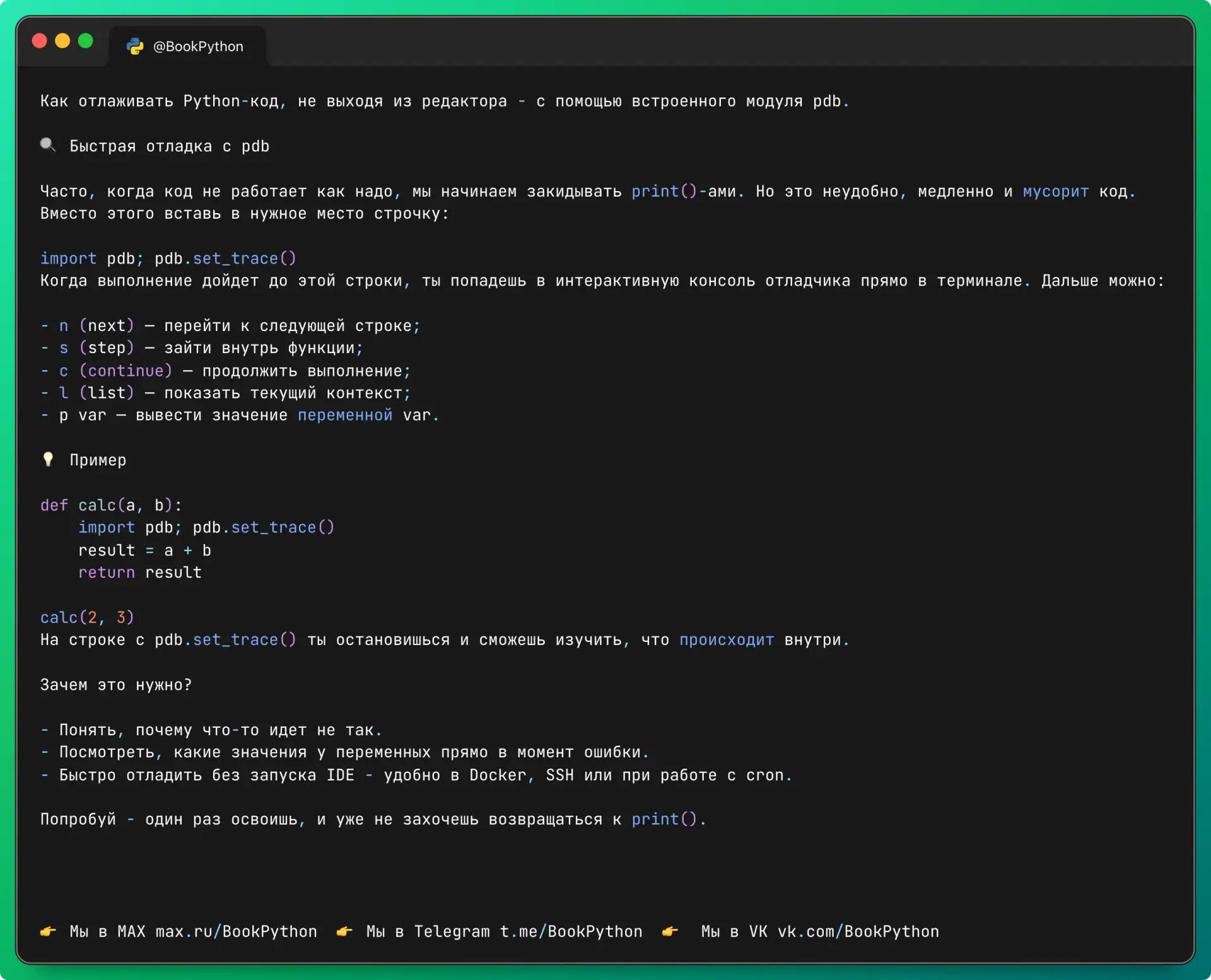Click the indented import pdb line inside calc
Screen dimensions: 1211x980
click(206, 527)
